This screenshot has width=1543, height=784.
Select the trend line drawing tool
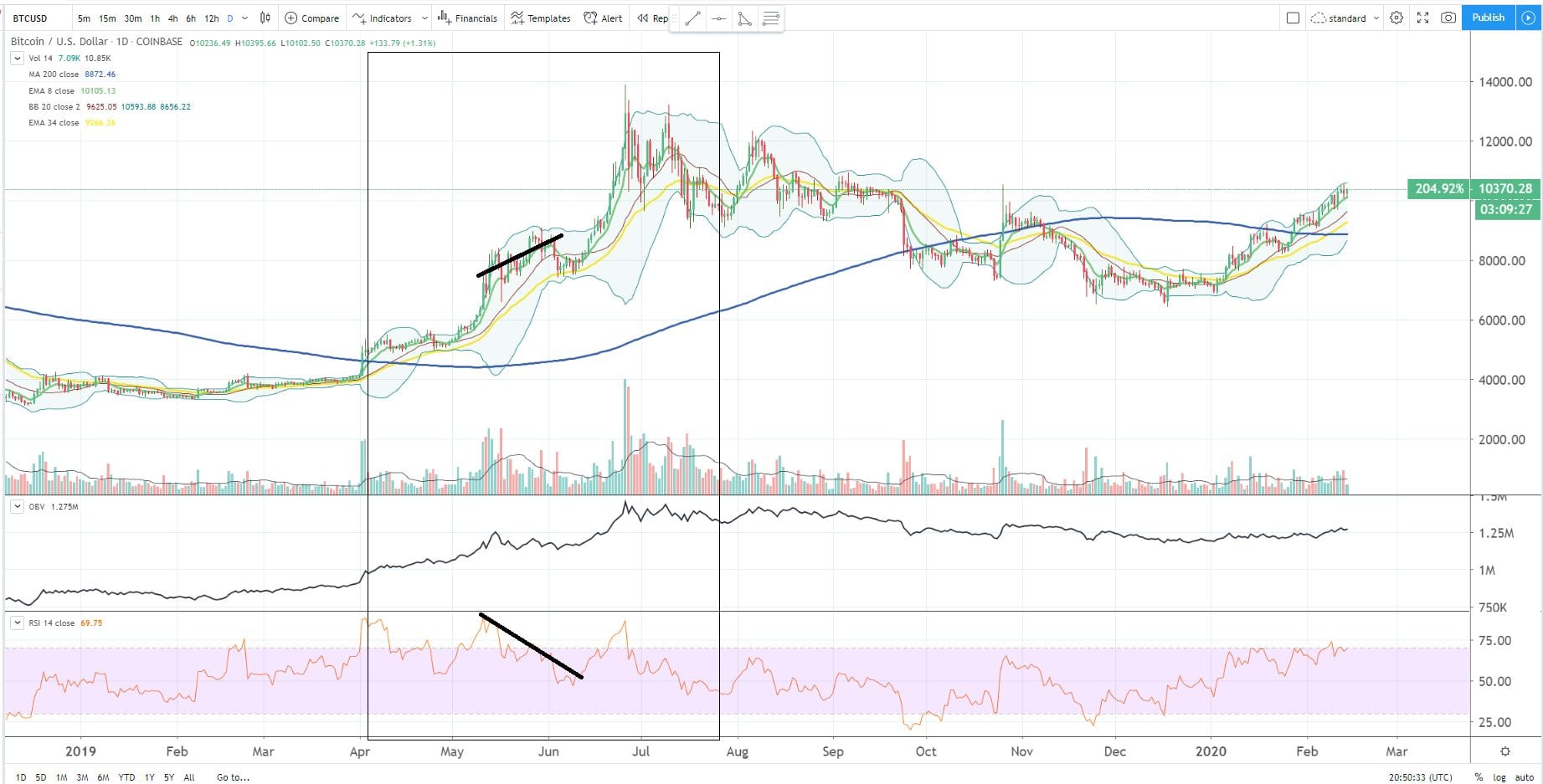[692, 18]
